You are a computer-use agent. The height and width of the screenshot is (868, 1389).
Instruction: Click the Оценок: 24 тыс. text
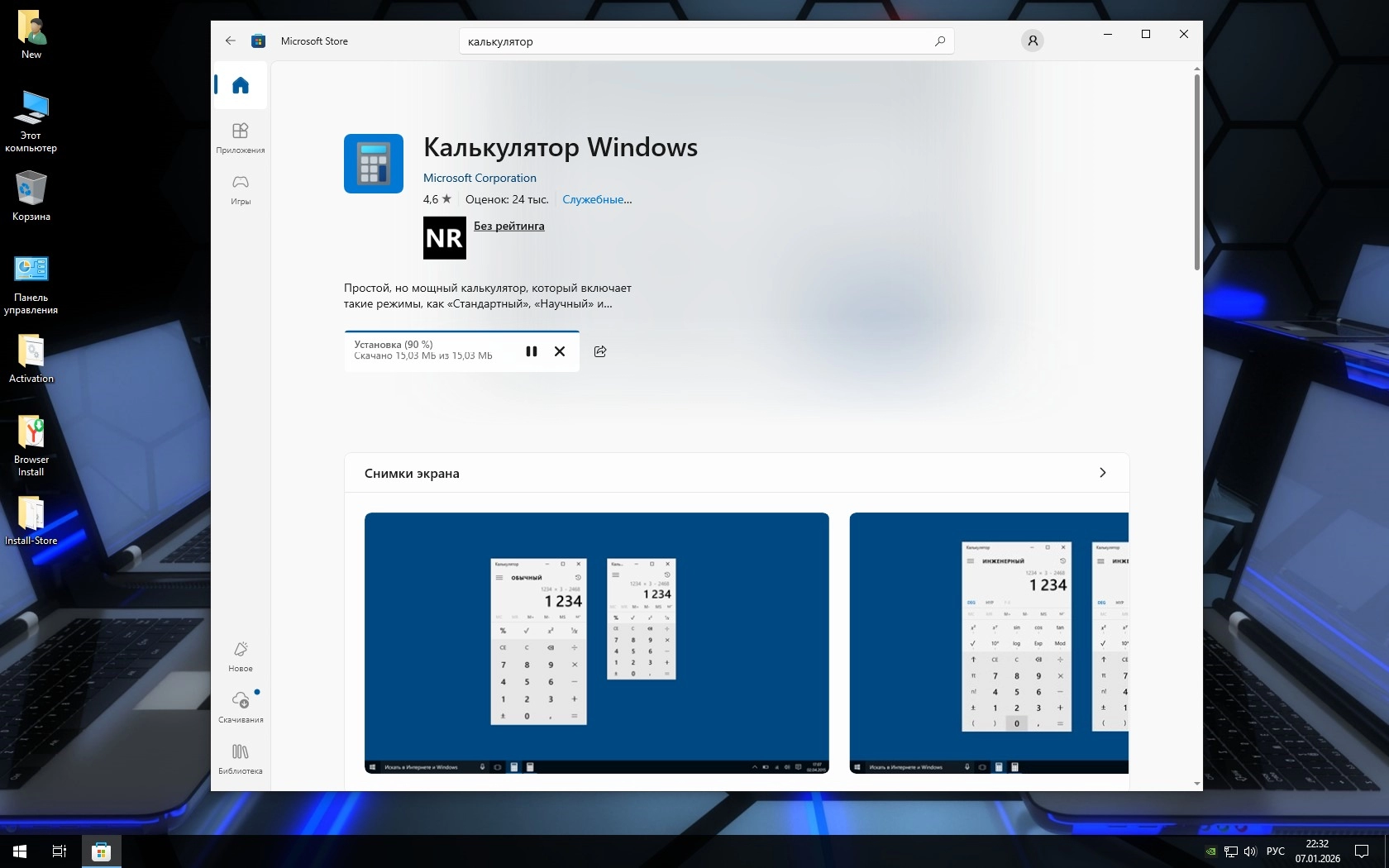pyautogui.click(x=507, y=199)
